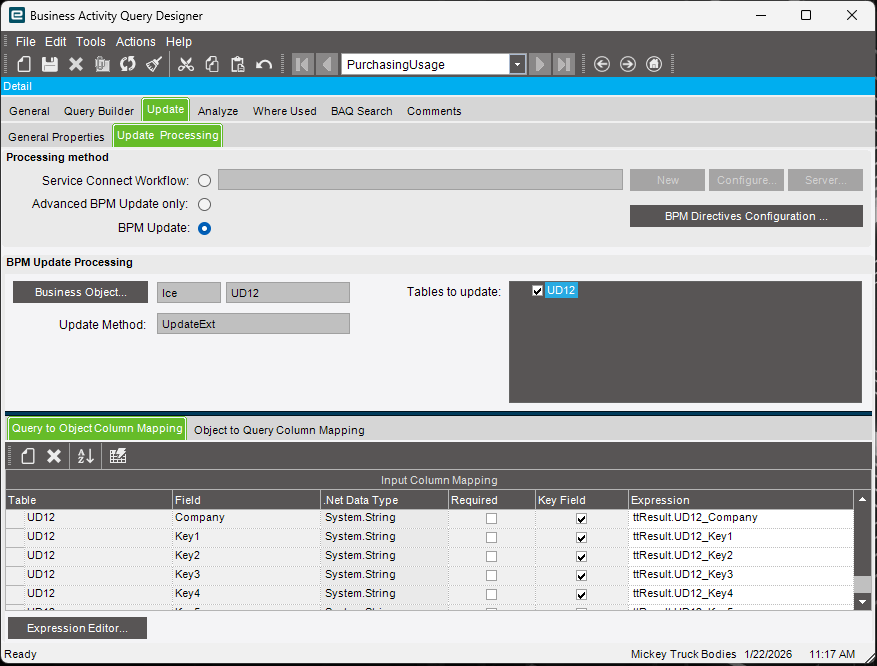Click the BPM Directives Configuration button
Image resolution: width=877 pixels, height=666 pixels.
coord(746,216)
